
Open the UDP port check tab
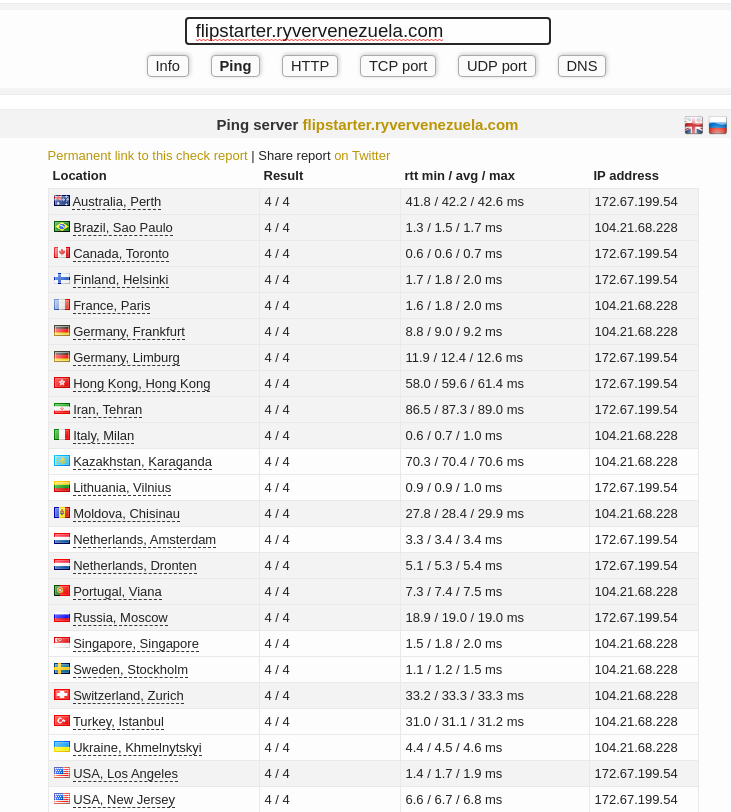(x=496, y=66)
